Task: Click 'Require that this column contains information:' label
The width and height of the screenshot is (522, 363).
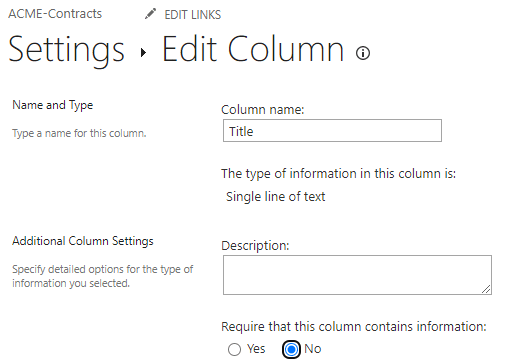Action: click(354, 327)
